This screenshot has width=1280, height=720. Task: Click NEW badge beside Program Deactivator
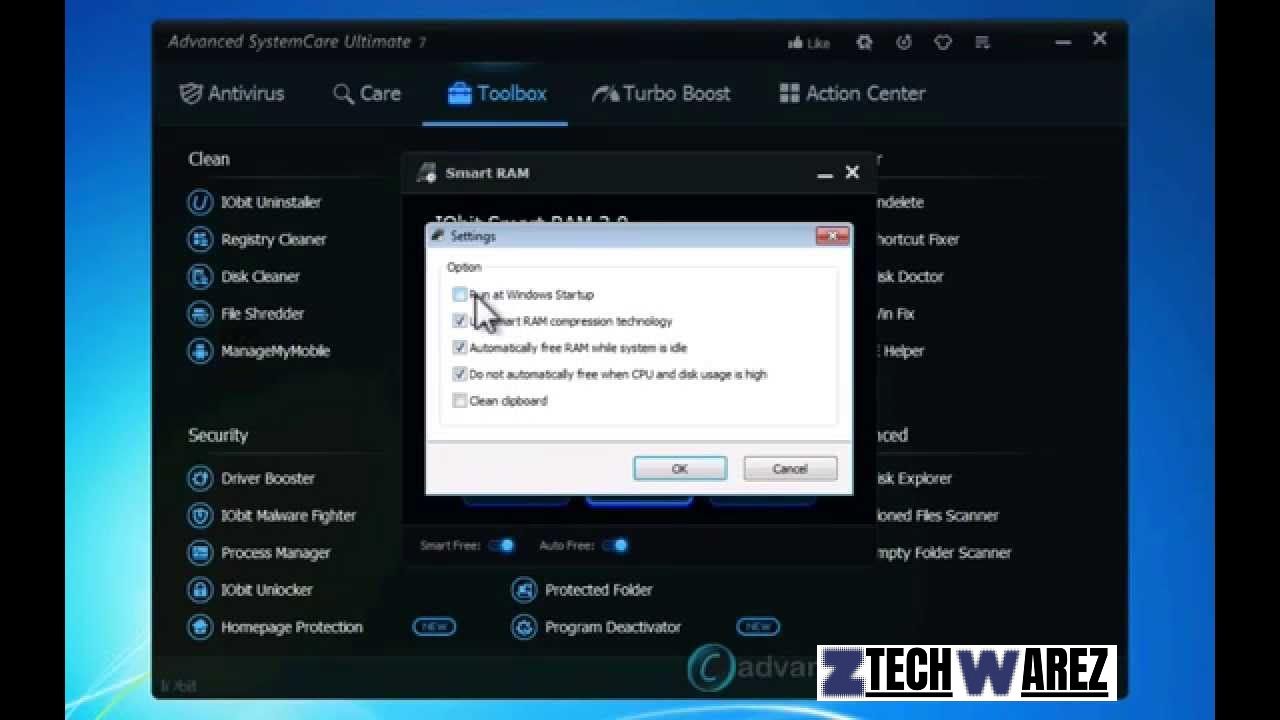pyautogui.click(x=758, y=626)
